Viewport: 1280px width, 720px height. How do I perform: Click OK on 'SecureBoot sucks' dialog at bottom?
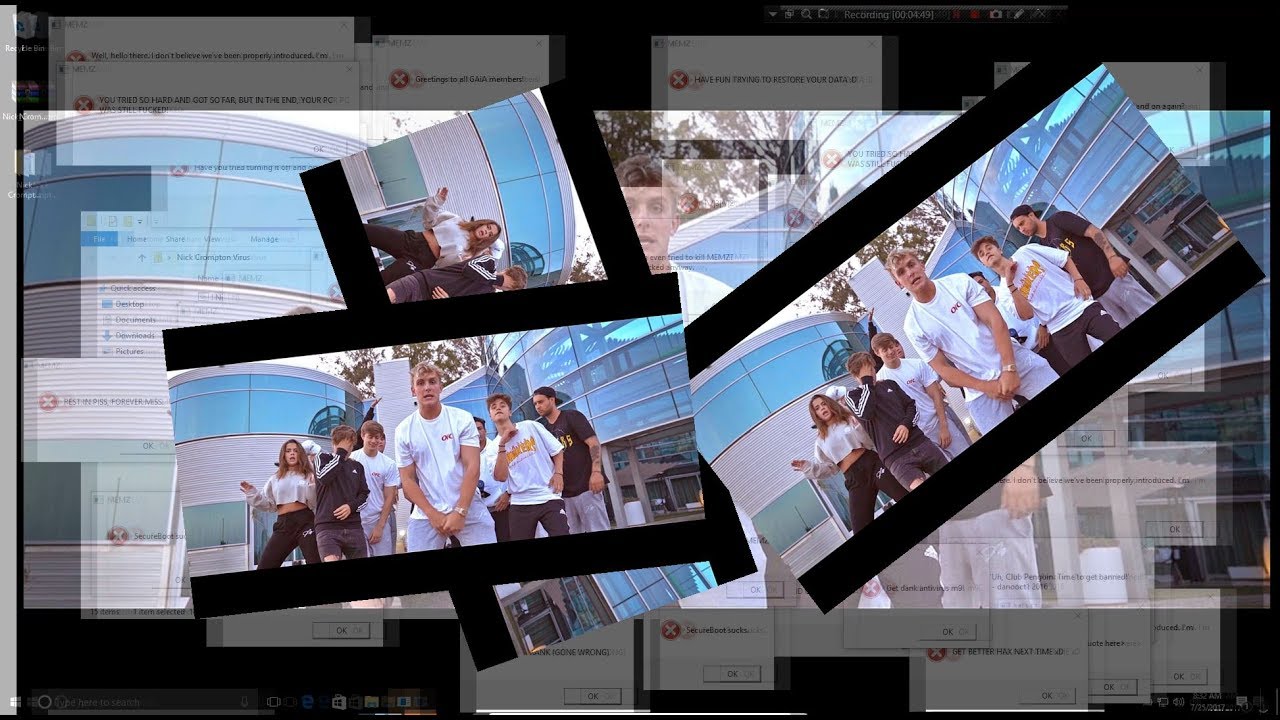click(732, 674)
